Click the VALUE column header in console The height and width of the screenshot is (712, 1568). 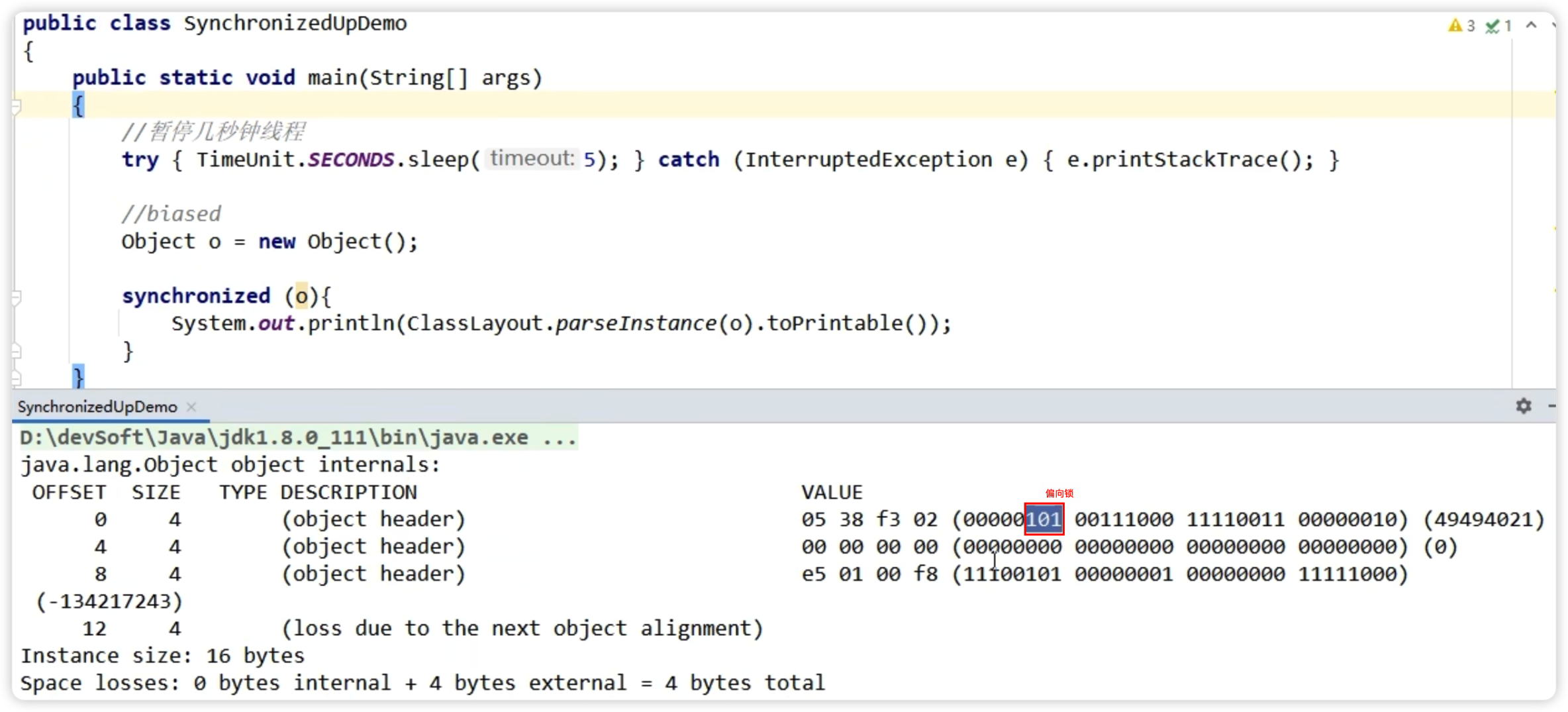pos(832,492)
